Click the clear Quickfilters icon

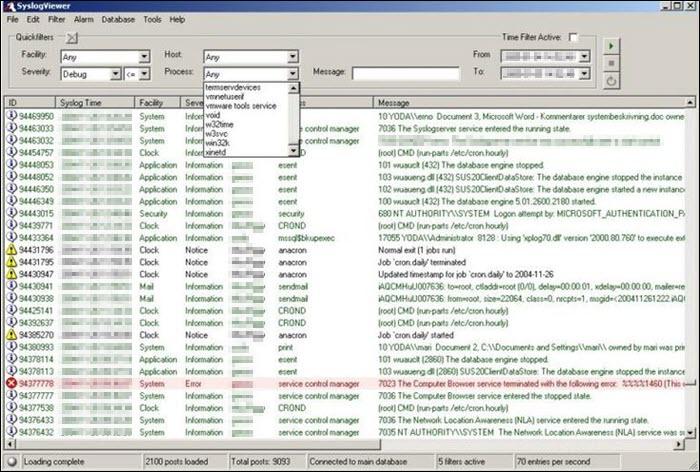click(72, 38)
